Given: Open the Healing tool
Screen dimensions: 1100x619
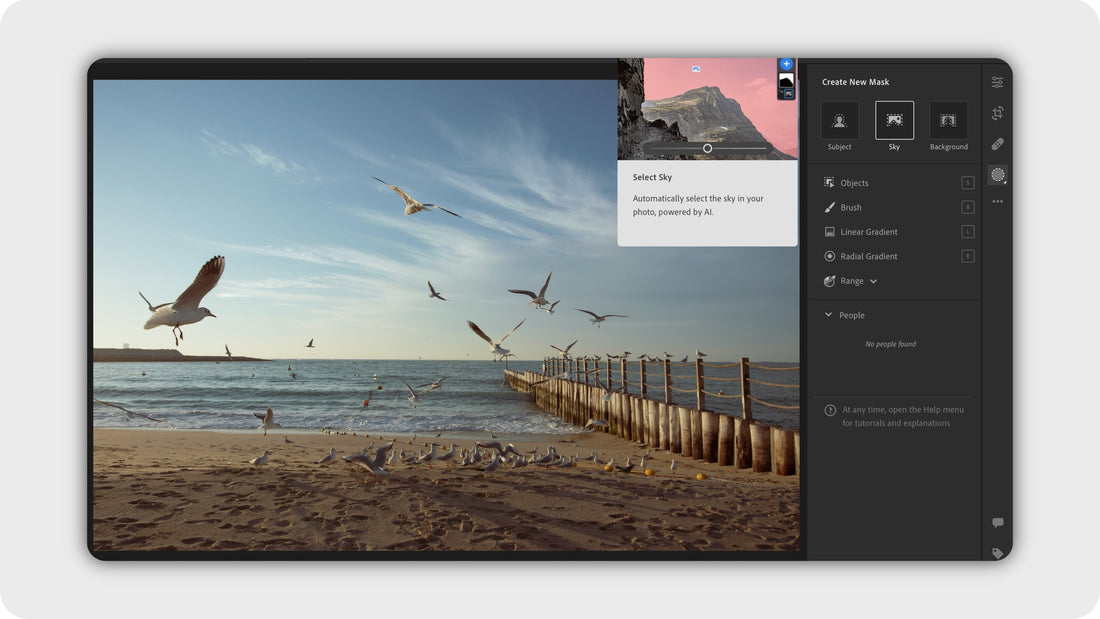Looking at the screenshot, I should click(997, 144).
